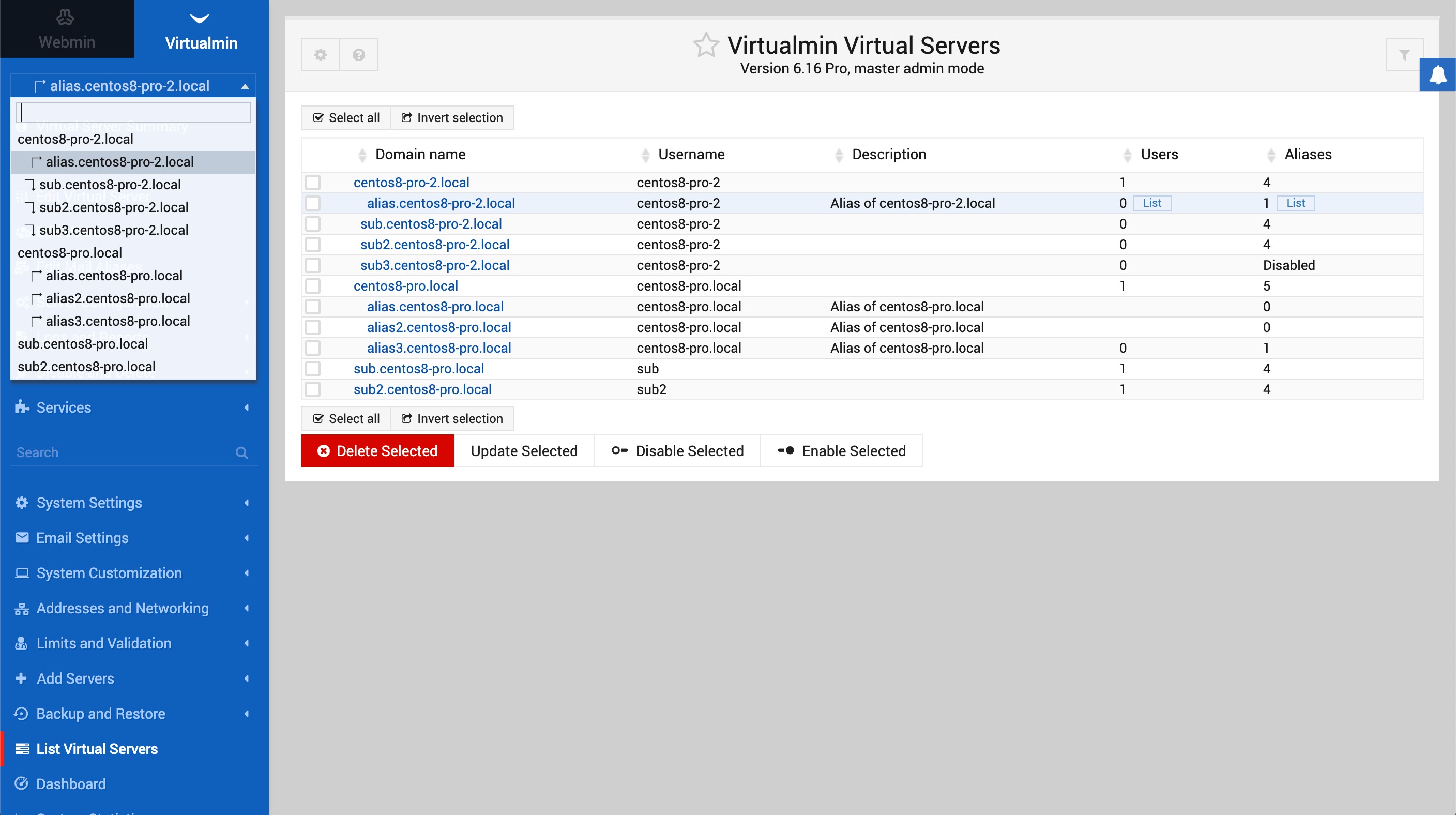
Task: Click the search magnifier icon in sidebar
Action: [x=242, y=452]
